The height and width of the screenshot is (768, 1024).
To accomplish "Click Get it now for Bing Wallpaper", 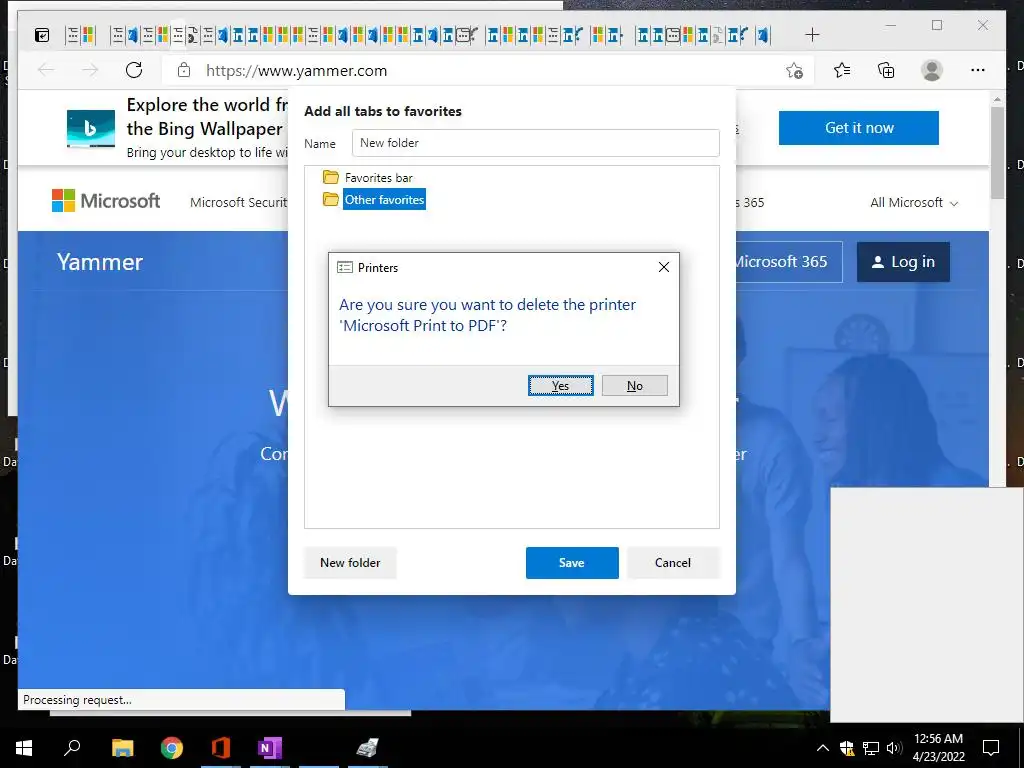I will click(x=859, y=127).
